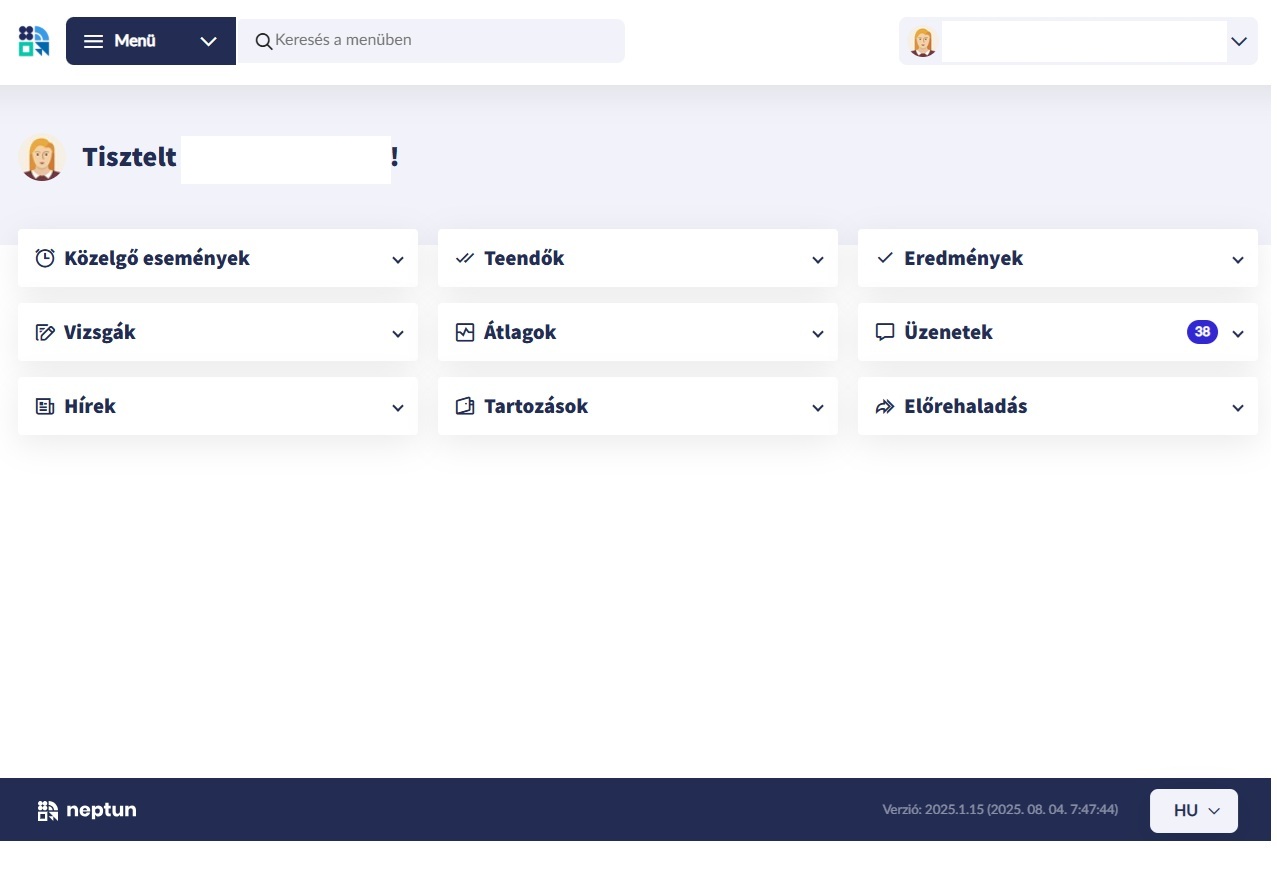The width and height of the screenshot is (1277, 880).
Task: Click the wallet icon next to Tartozások
Action: click(465, 407)
